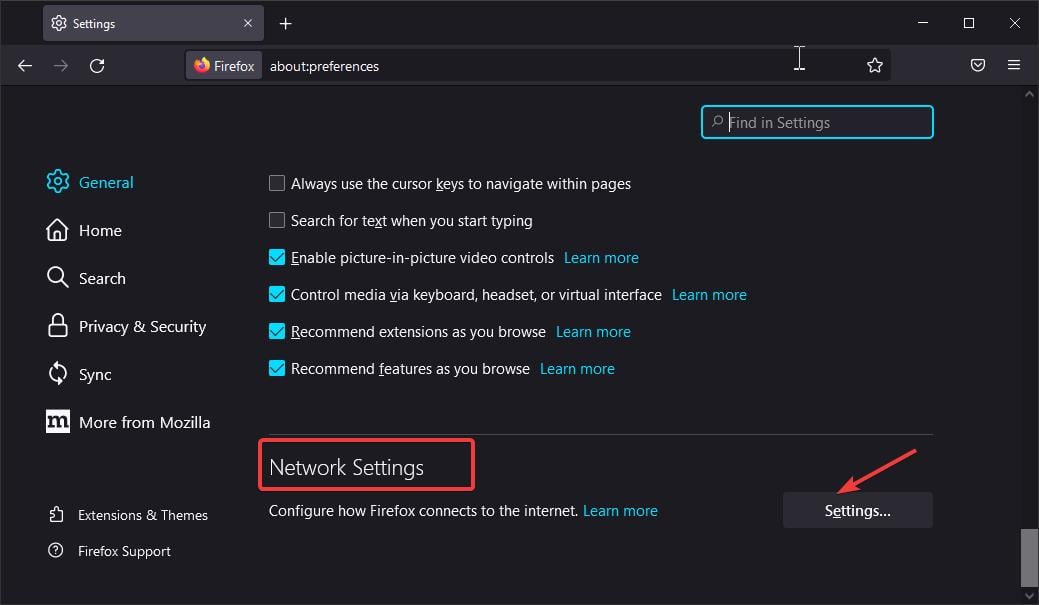
Task: Click the back navigation arrow
Action: point(25,66)
